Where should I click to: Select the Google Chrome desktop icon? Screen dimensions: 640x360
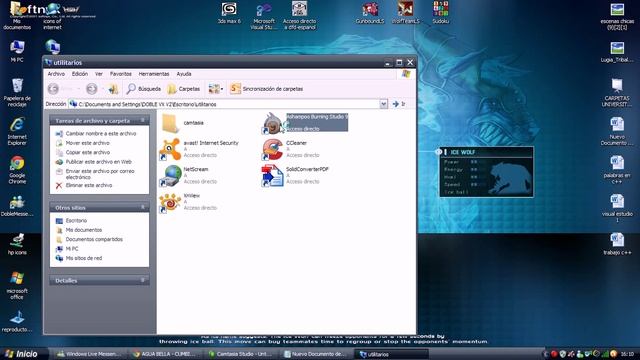17,169
